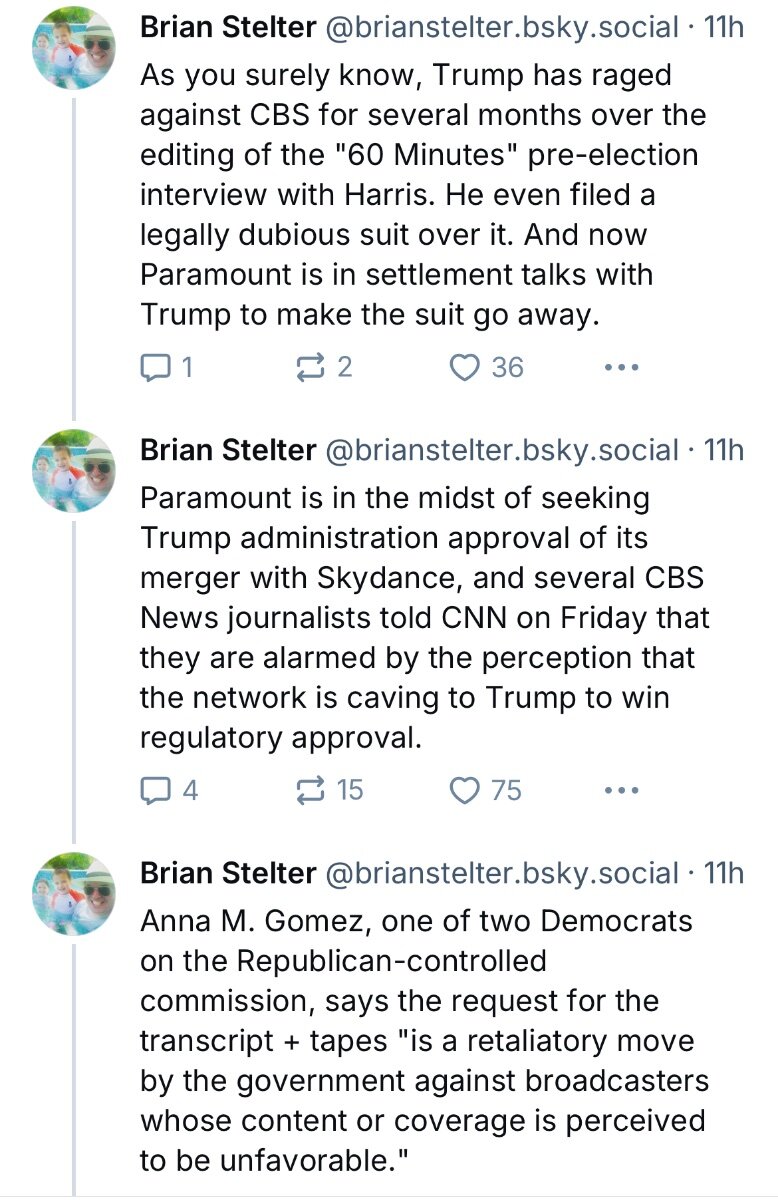Open more options on the Skydance merger post
This screenshot has height=1200, width=778.
pos(622,791)
